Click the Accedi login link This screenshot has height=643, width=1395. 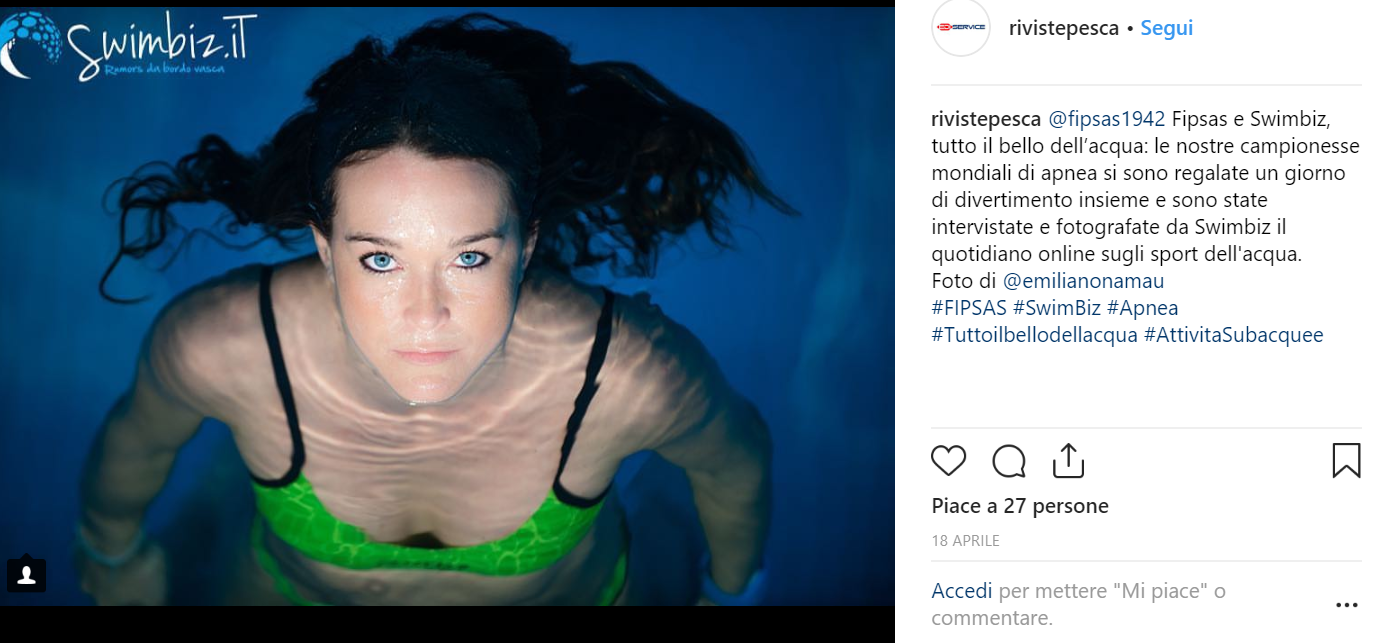click(962, 591)
